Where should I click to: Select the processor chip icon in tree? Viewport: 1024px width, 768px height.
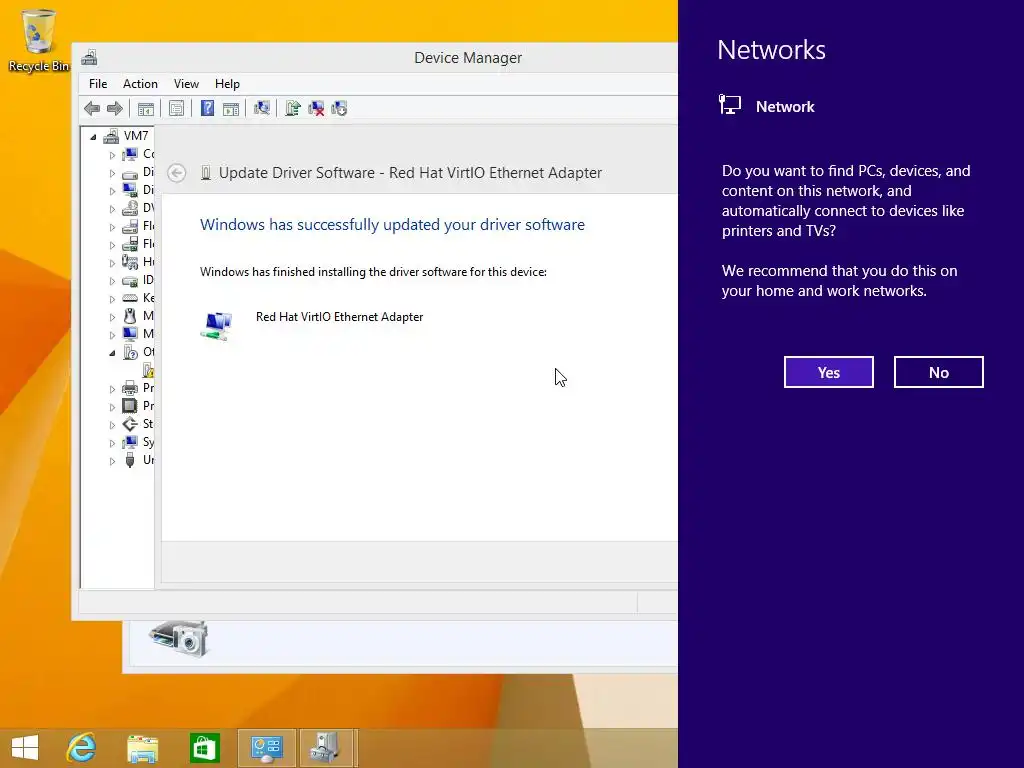(130, 406)
